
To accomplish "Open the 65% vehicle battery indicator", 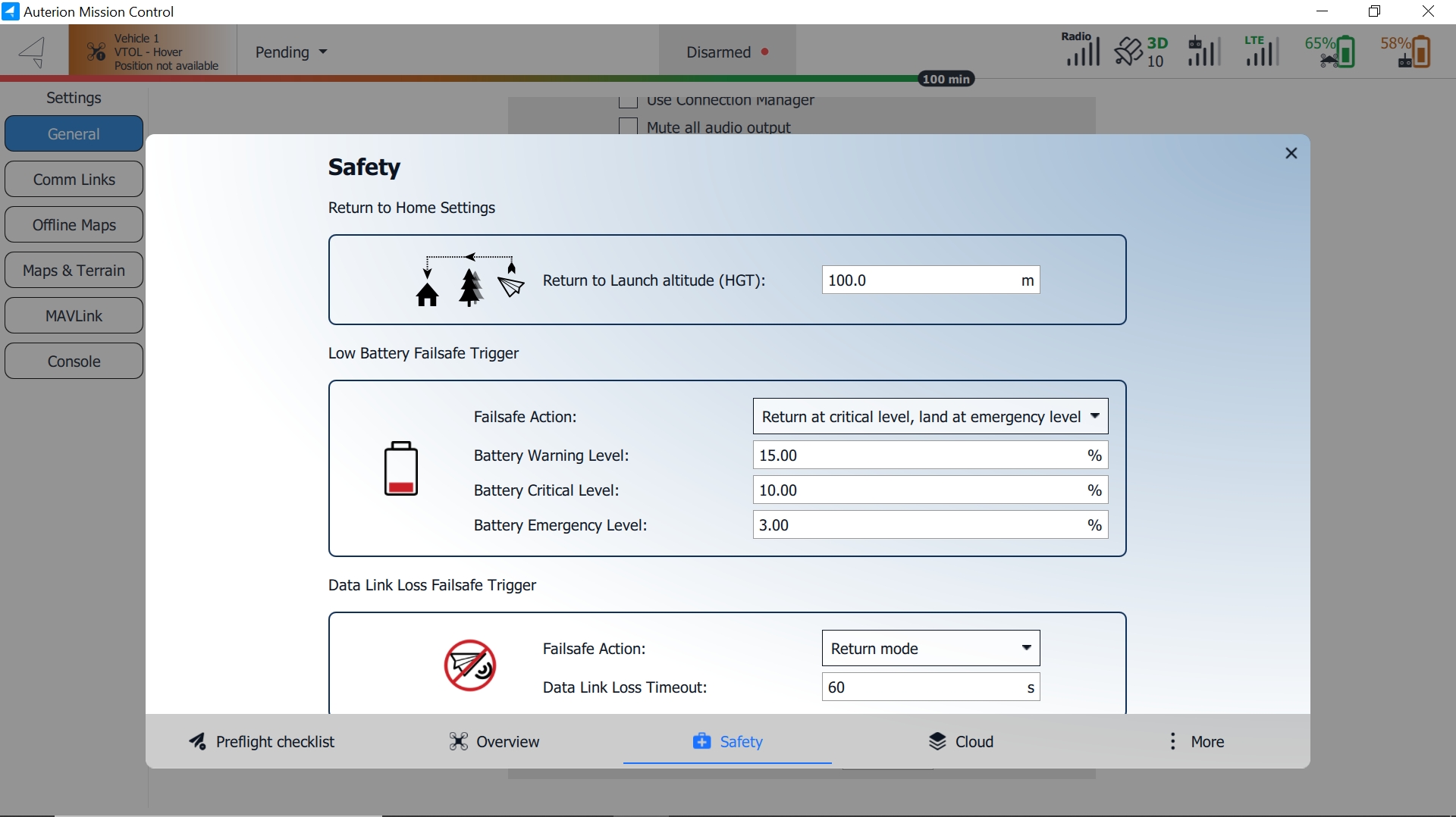I will [x=1331, y=52].
